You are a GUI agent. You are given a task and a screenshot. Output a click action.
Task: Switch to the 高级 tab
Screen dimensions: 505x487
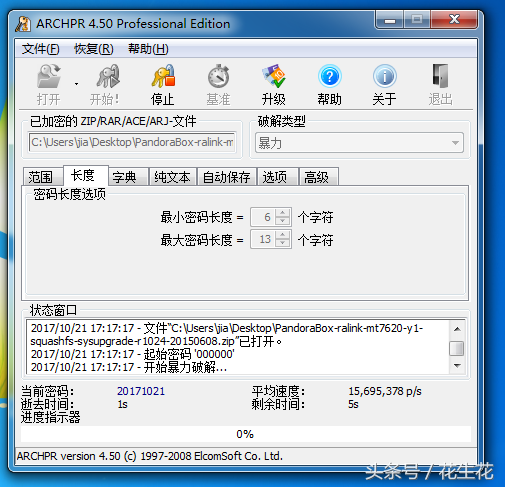(x=319, y=177)
